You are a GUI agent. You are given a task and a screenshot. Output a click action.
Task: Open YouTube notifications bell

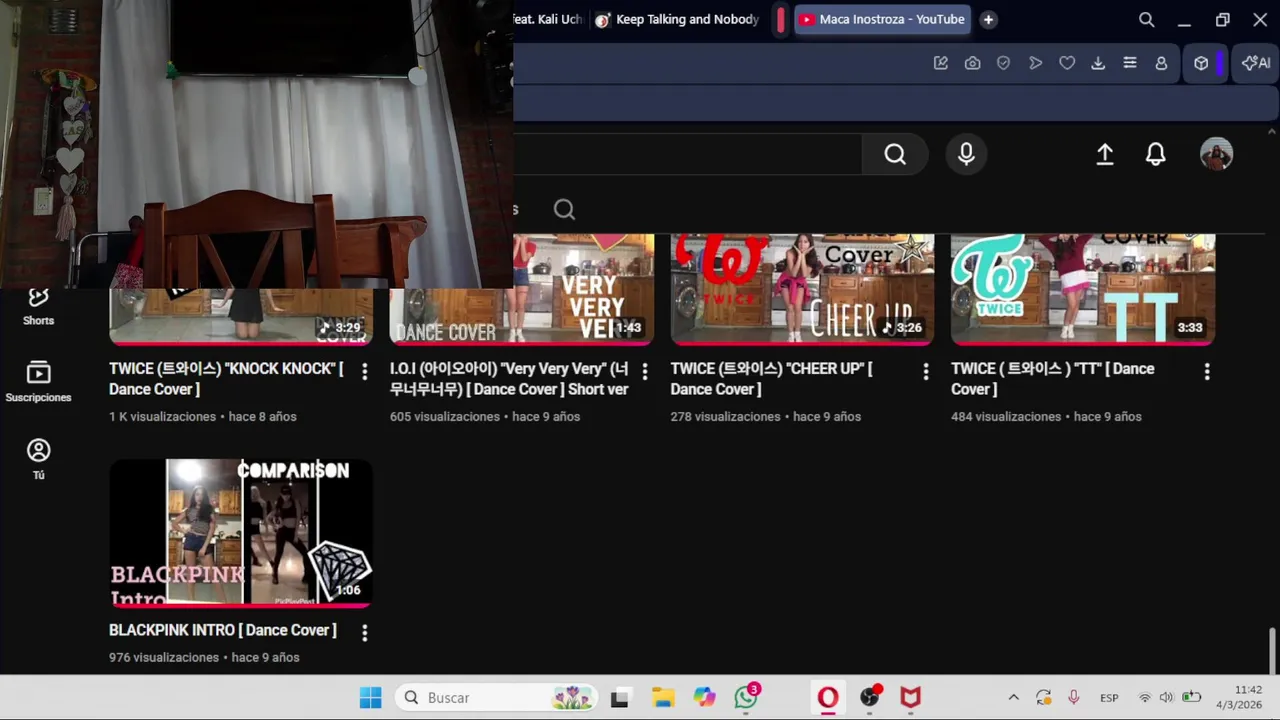pyautogui.click(x=1155, y=154)
